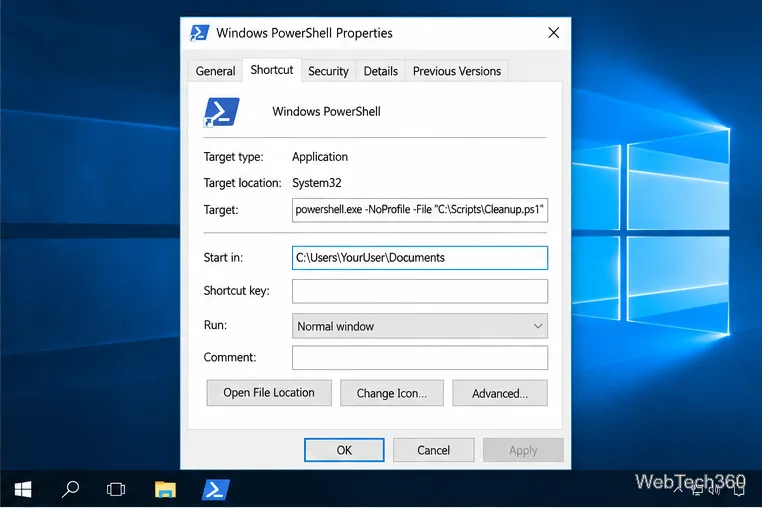Click the Apply button
Image resolution: width=762 pixels, height=508 pixels.
[523, 450]
